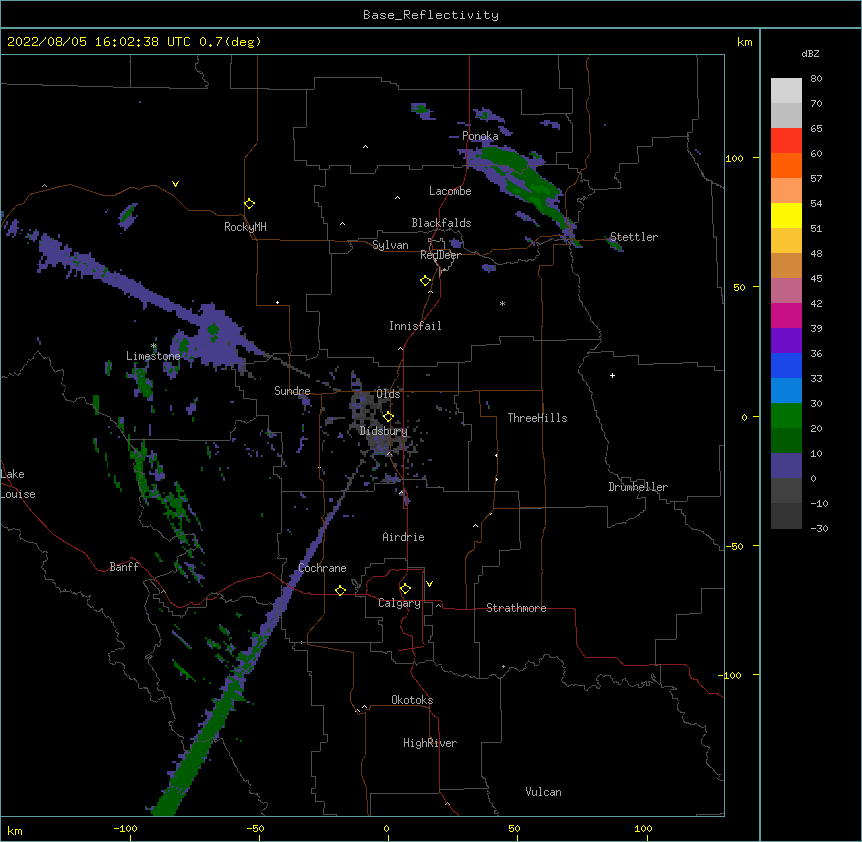Pick the royal blue 33-36 dBZ swatch
The width and height of the screenshot is (862, 842).
pos(786,365)
